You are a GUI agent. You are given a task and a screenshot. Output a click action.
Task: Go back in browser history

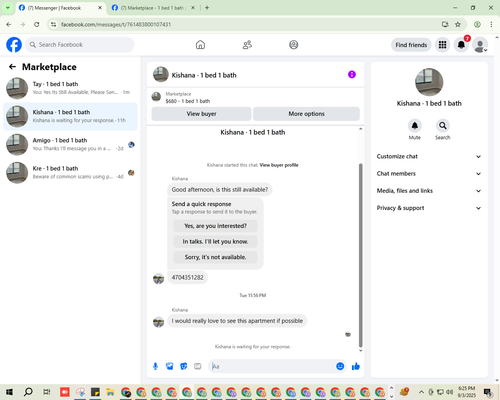[9, 24]
